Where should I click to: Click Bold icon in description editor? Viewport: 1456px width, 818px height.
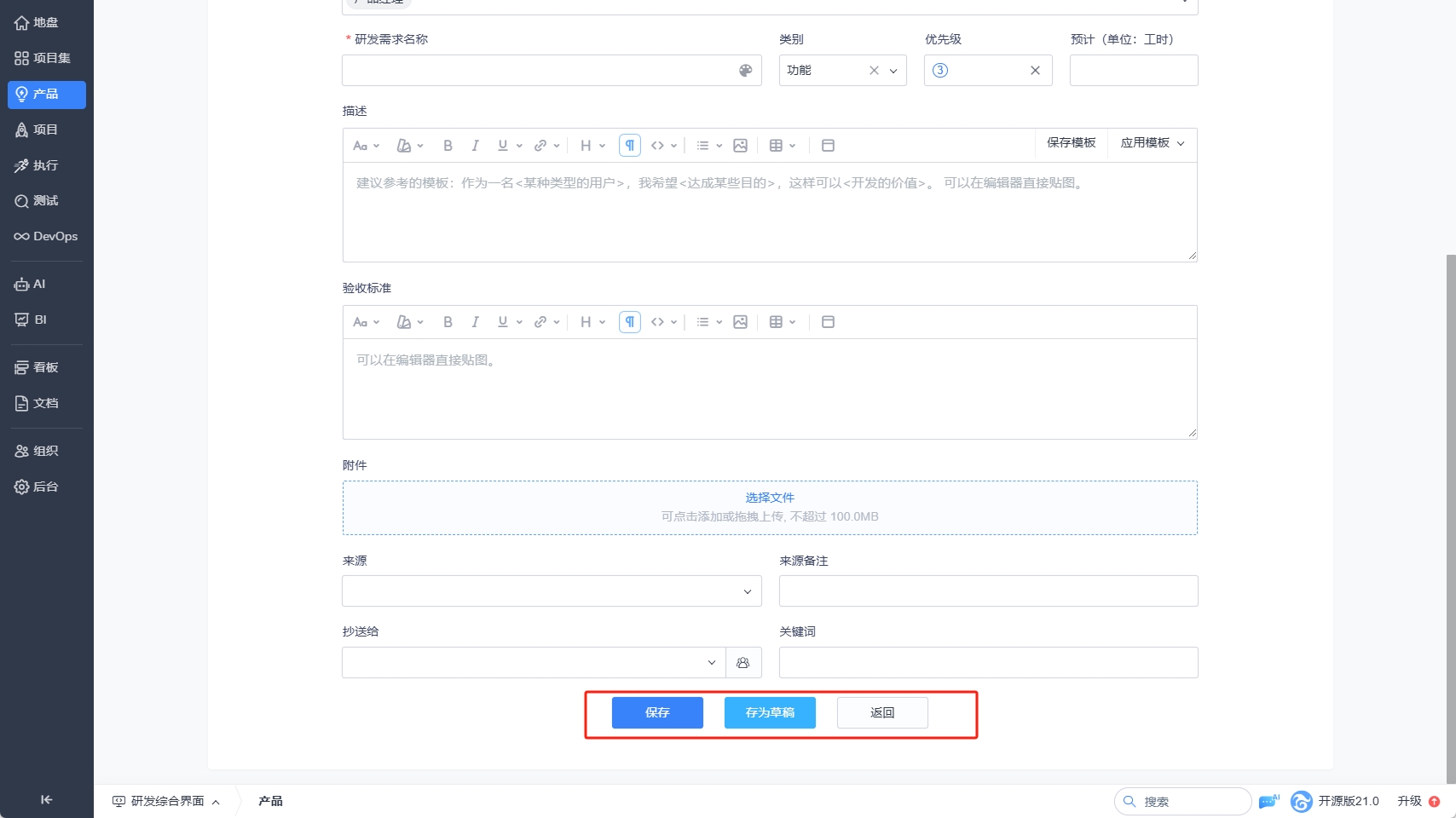point(448,146)
